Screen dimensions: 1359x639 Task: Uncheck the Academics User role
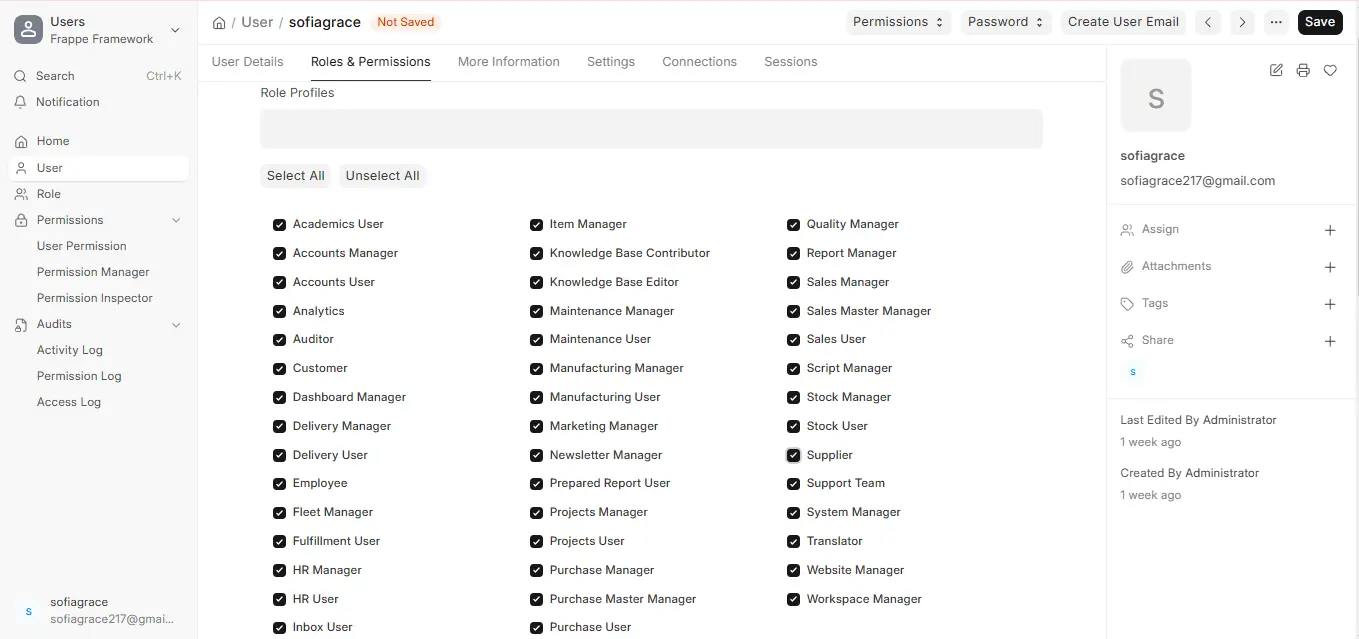280,225
